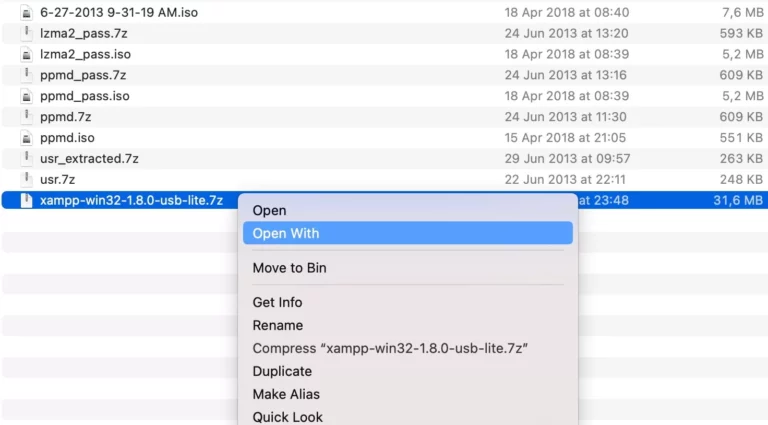Click the ppmd.7z archive icon

pos(26,117)
